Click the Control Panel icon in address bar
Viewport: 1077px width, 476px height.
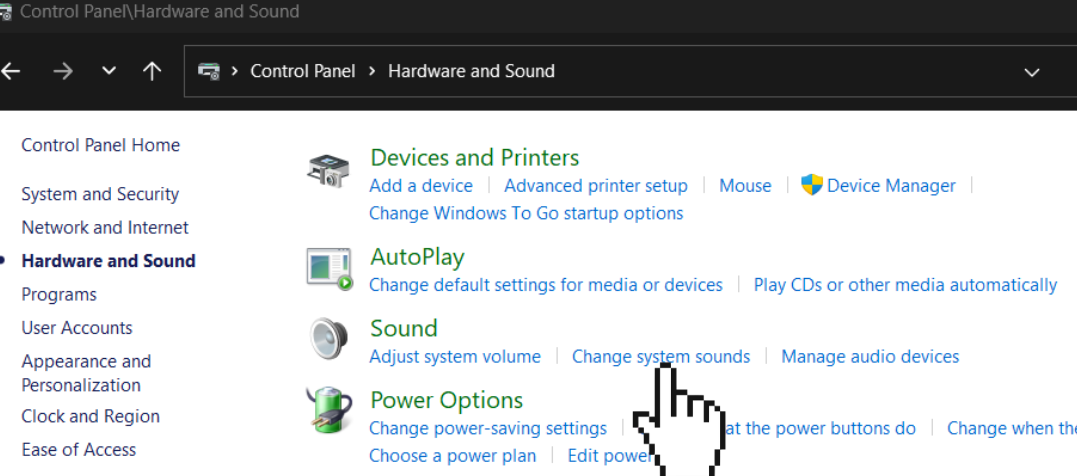click(x=209, y=71)
